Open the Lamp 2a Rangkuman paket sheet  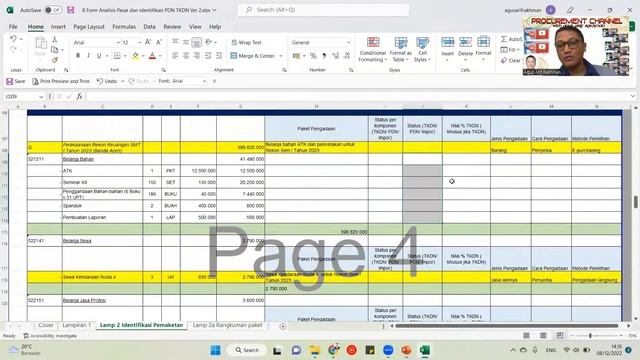point(227,325)
